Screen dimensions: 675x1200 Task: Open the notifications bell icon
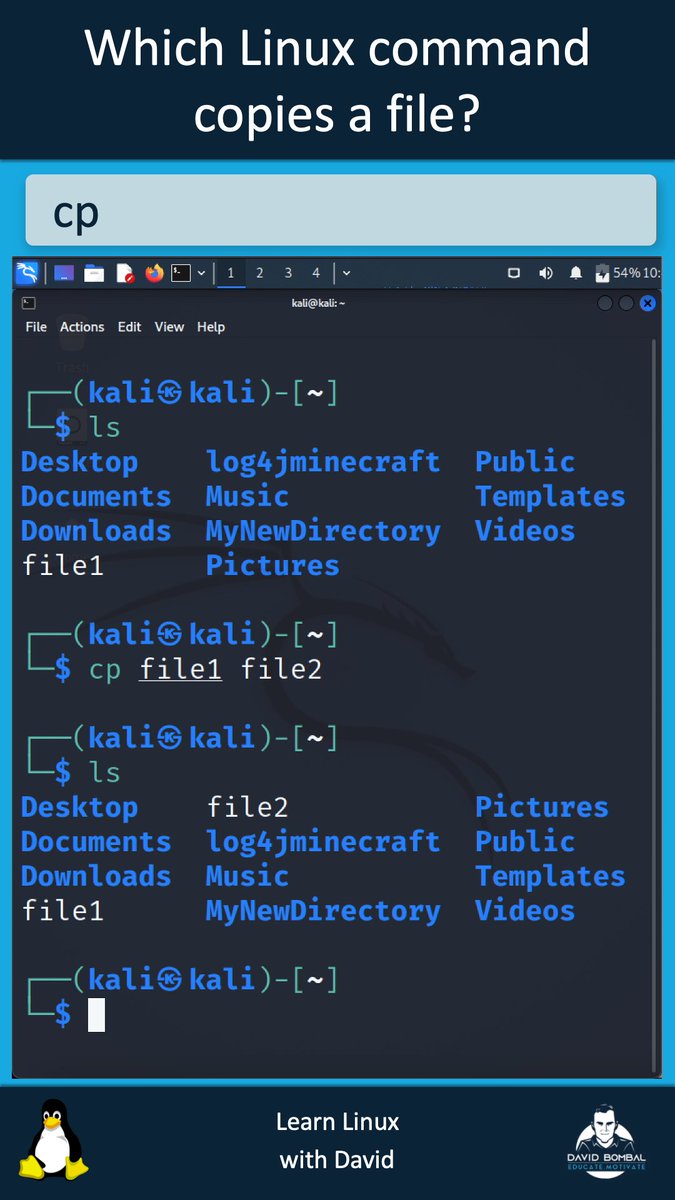(x=576, y=273)
